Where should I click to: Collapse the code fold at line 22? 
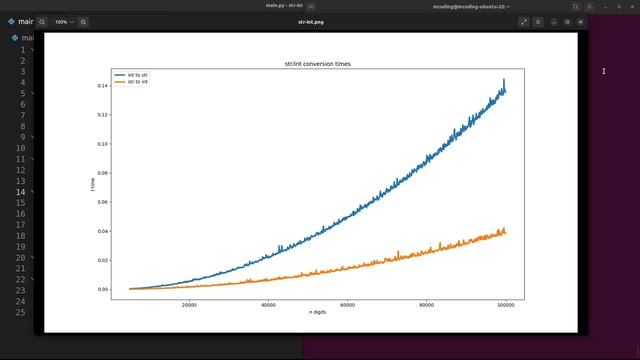32,280
